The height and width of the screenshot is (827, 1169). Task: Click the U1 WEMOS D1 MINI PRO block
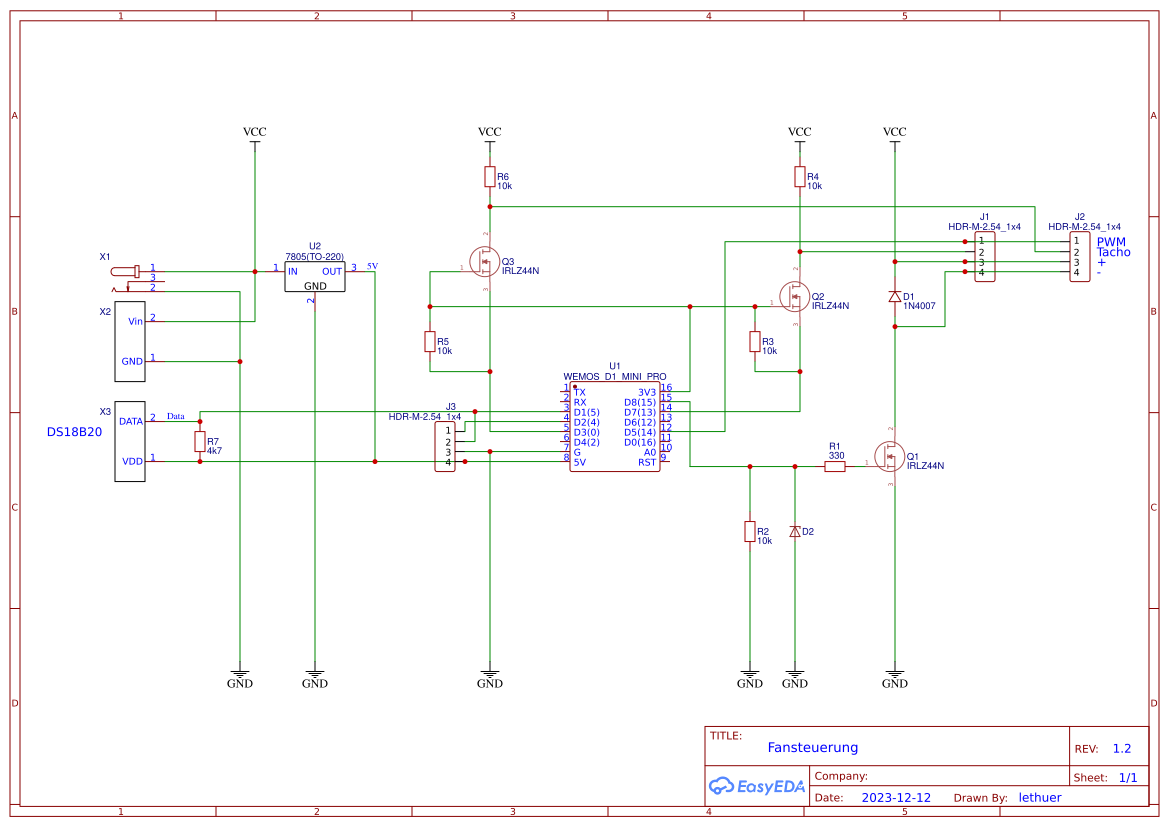tap(613, 425)
